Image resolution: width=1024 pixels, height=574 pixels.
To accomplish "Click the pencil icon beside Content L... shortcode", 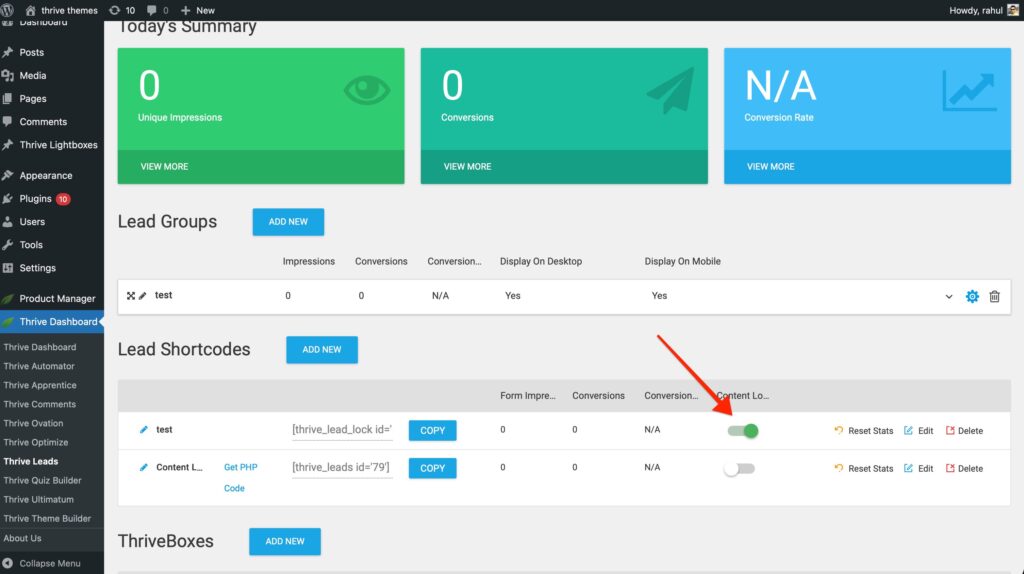I will (x=144, y=467).
